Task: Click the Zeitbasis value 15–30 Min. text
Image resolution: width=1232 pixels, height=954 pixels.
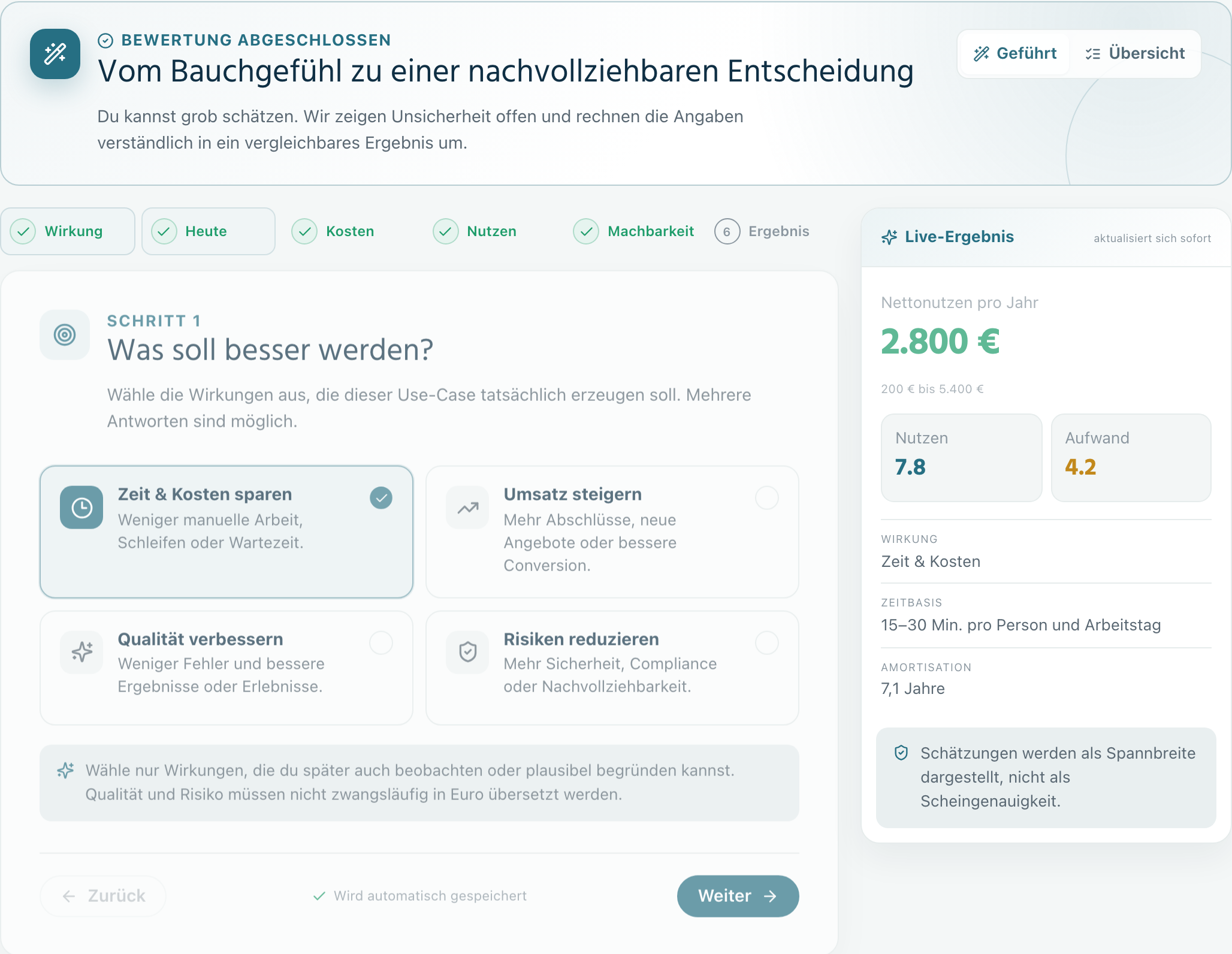Action: coord(1021,625)
